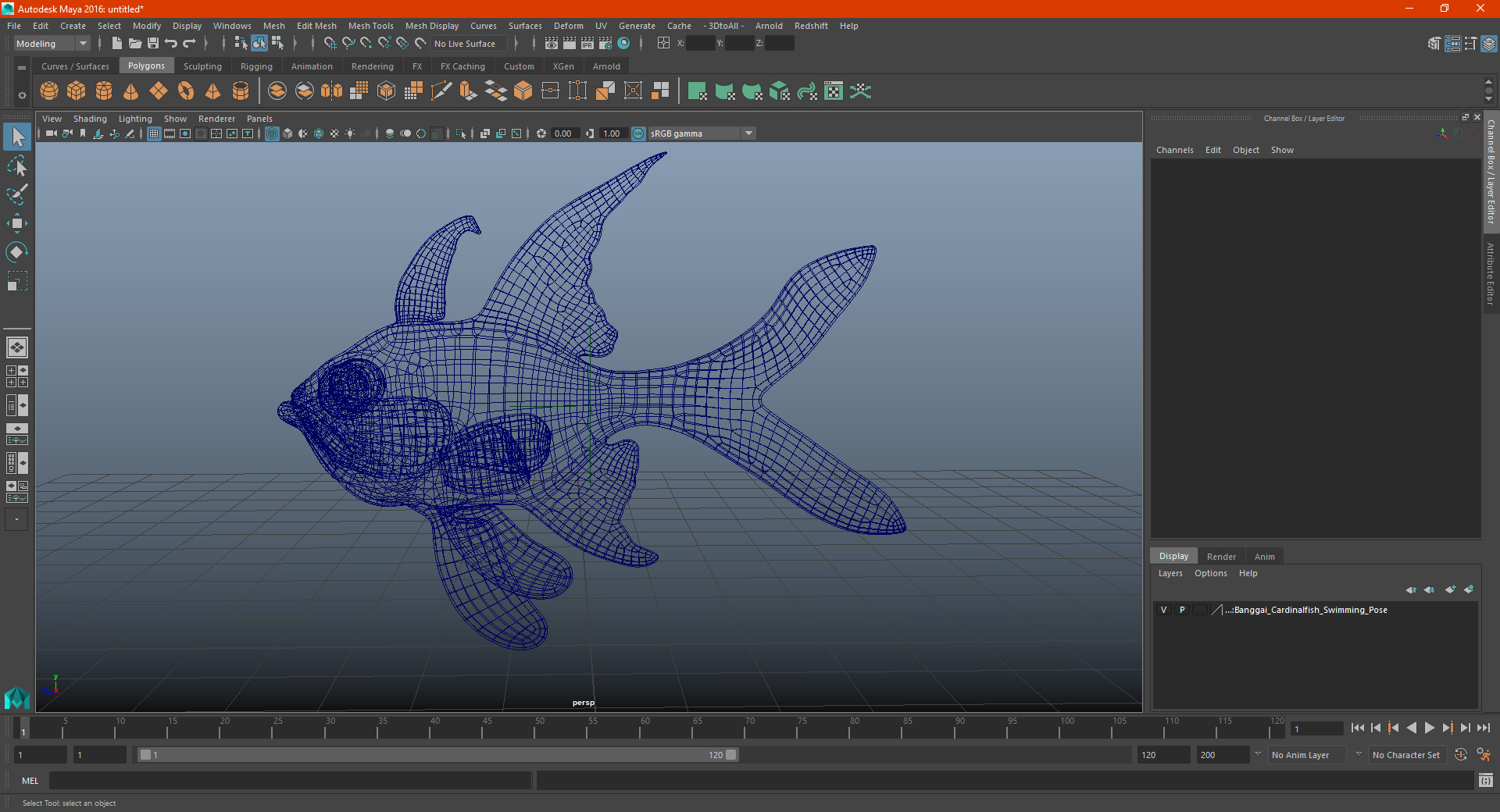Switch to the Sculpting shelf tab
Screen dimensions: 1500x812
tap(202, 66)
